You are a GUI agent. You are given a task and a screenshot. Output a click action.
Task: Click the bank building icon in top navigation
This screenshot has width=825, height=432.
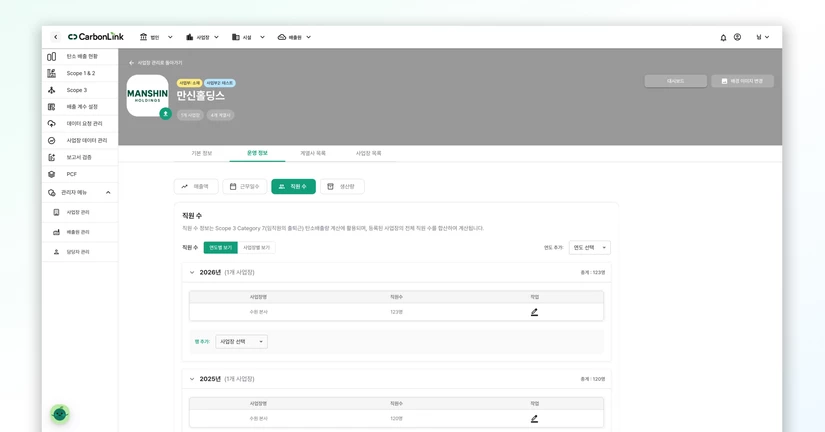pos(144,37)
